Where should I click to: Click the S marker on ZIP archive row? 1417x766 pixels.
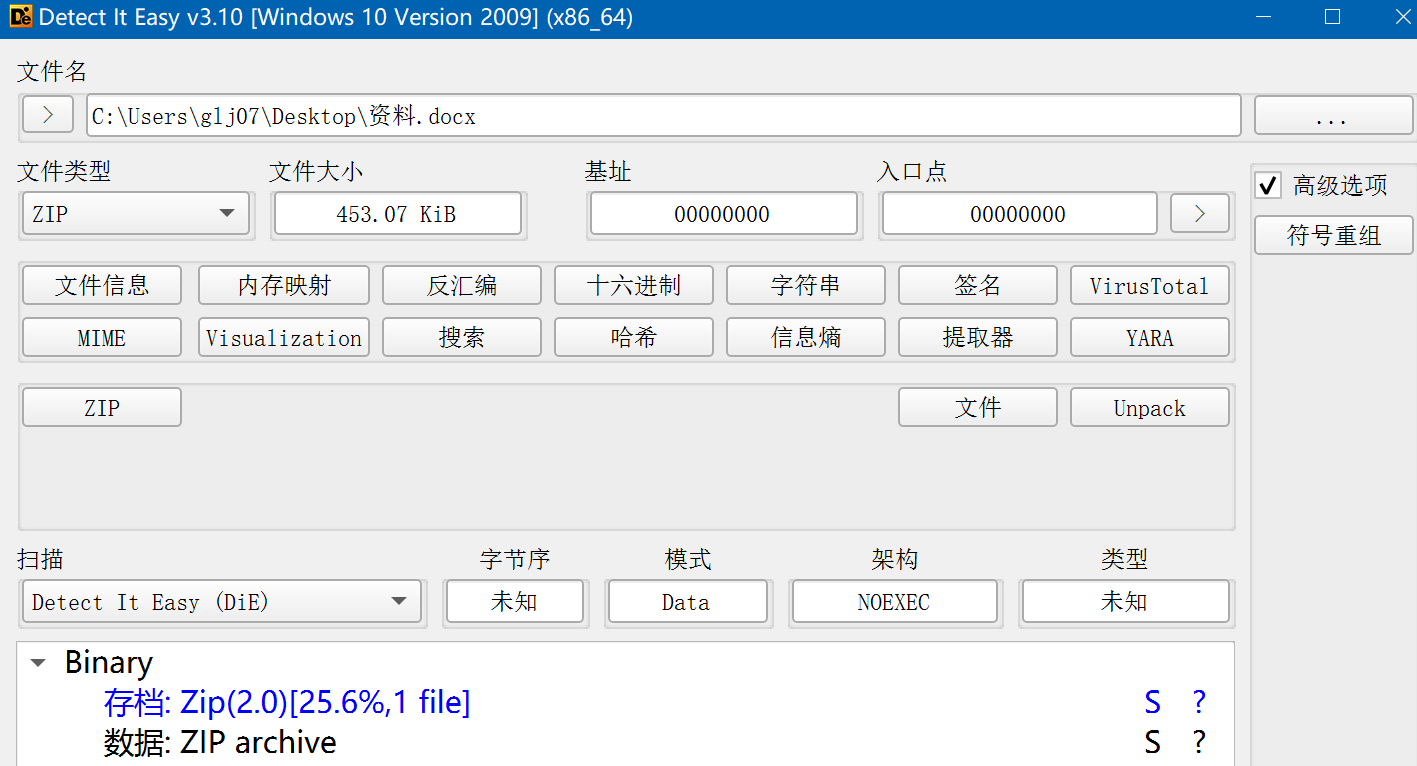click(1153, 742)
